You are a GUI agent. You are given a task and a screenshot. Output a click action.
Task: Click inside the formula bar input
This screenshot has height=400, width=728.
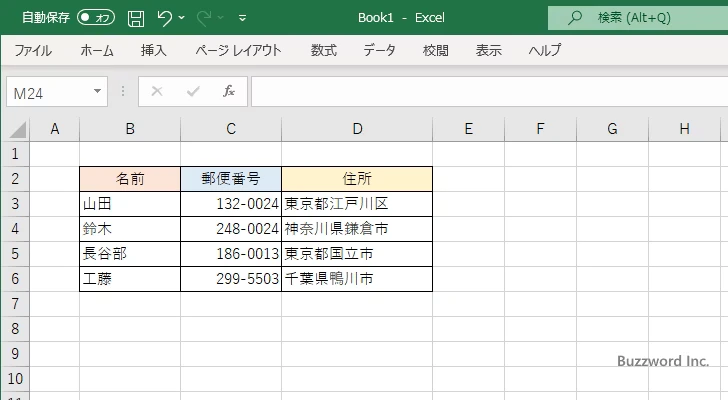[x=489, y=92]
